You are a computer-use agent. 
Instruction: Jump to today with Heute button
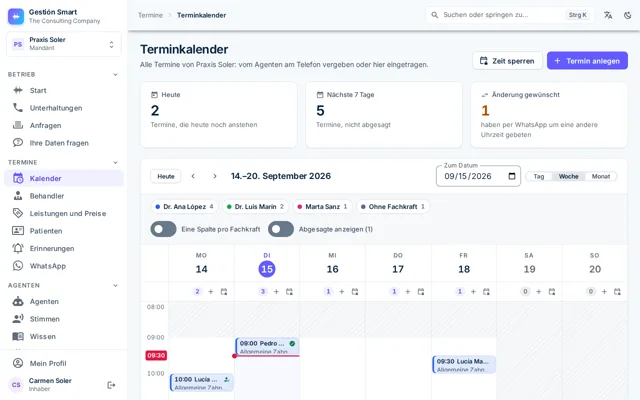166,176
